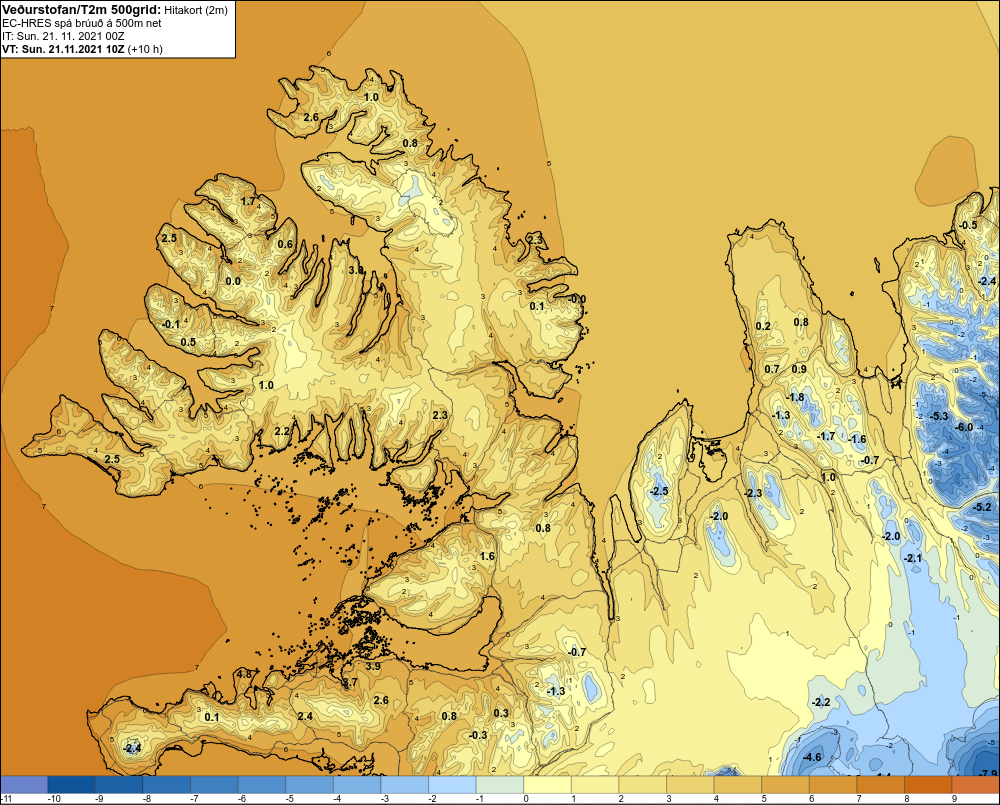The image size is (1000, 805).
Task: Select the -1.8 temperature value
Action: point(795,397)
